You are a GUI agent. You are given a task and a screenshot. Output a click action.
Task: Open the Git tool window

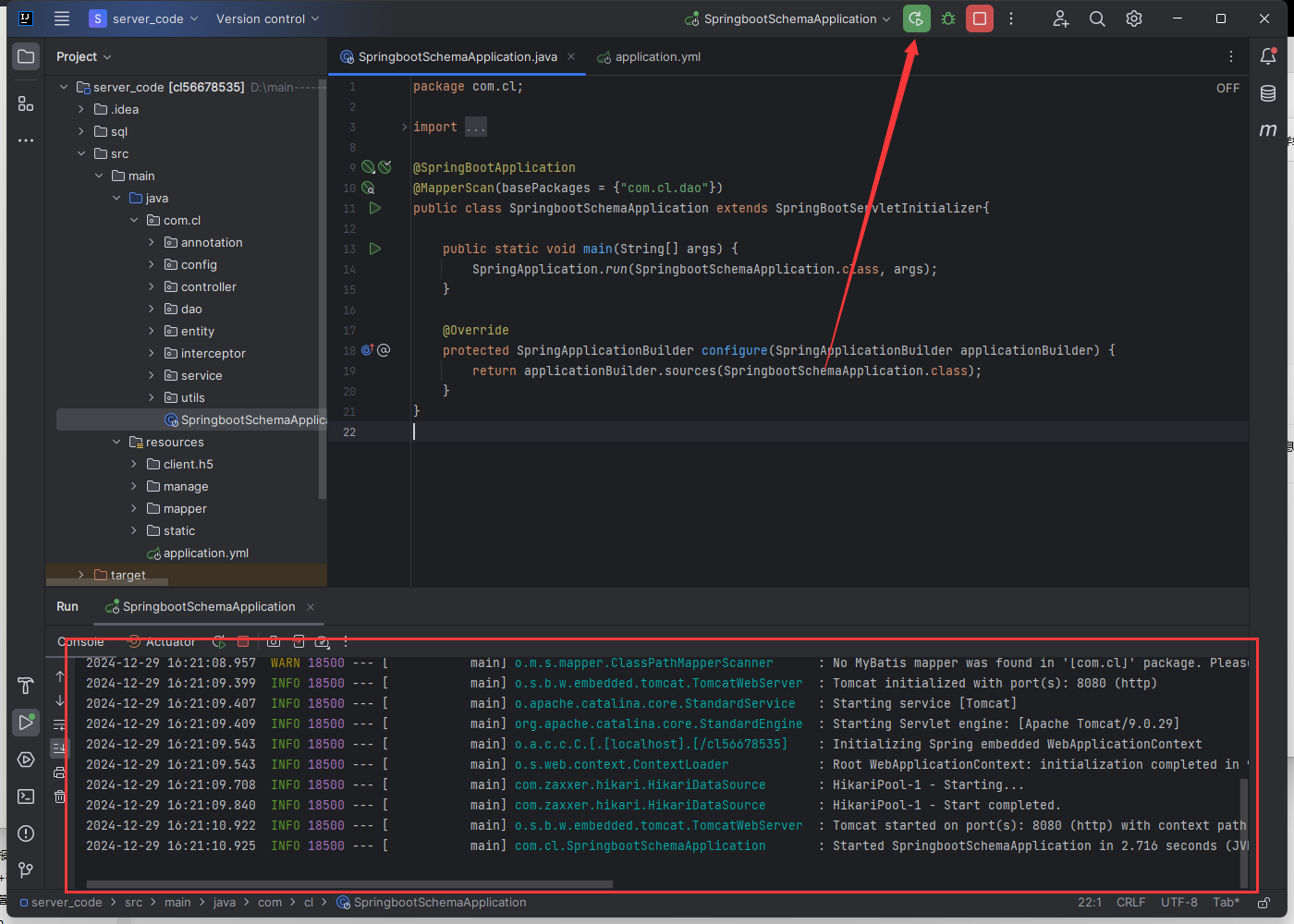pos(26,870)
